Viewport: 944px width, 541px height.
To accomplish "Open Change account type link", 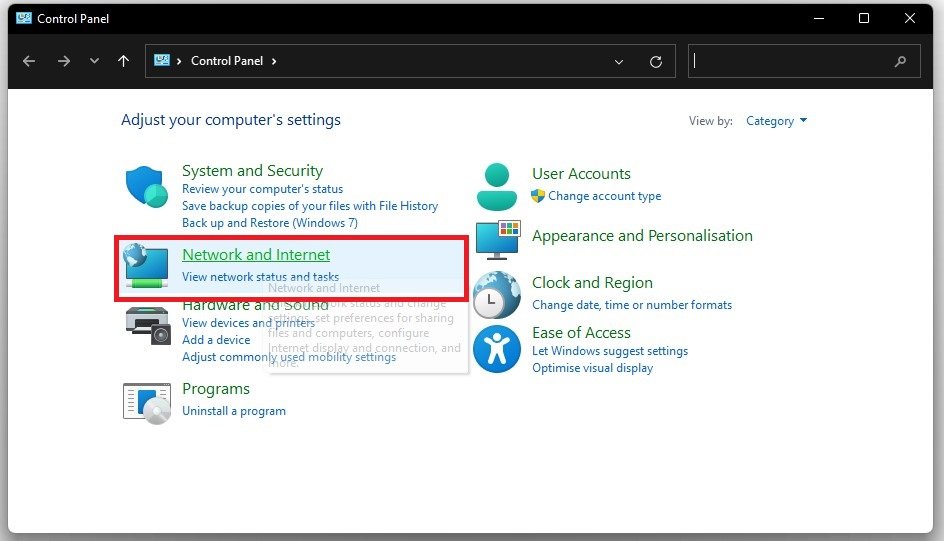I will point(604,196).
